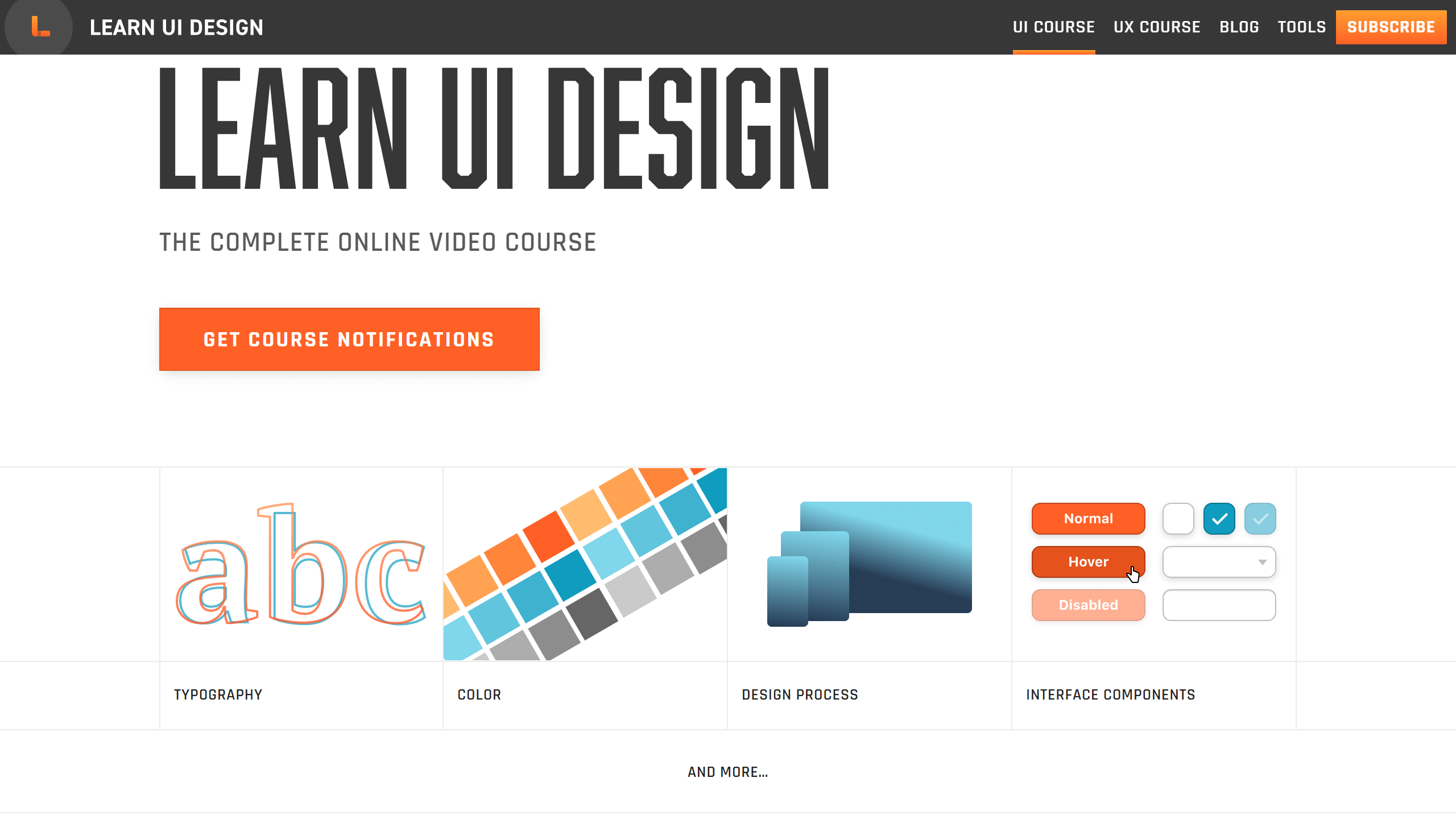The width and height of the screenshot is (1456, 819).
Task: Open the Learn UI Design home link
Action: 176,27
